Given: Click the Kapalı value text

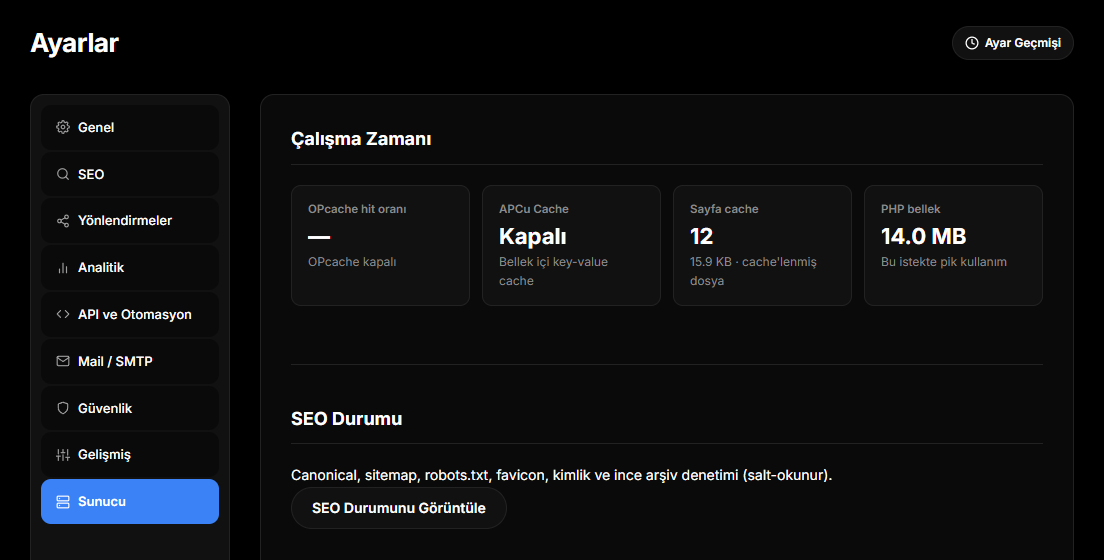Looking at the screenshot, I should (x=533, y=237).
